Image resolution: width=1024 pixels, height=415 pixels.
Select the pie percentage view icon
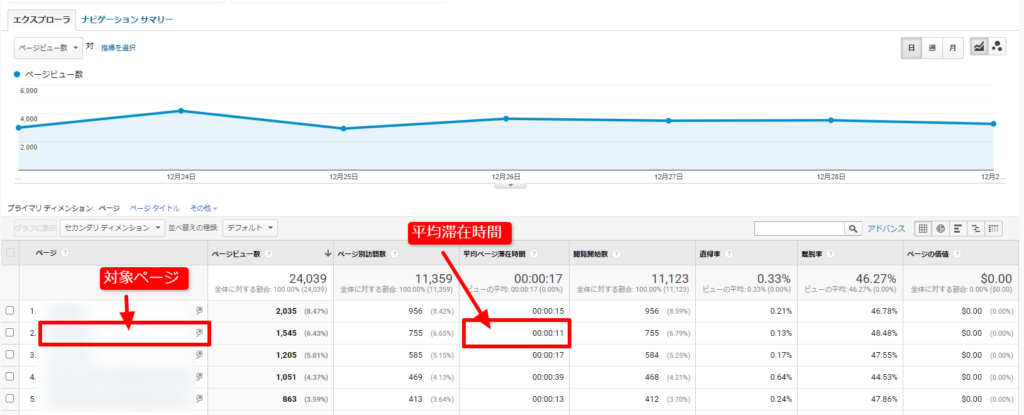pos(940,228)
